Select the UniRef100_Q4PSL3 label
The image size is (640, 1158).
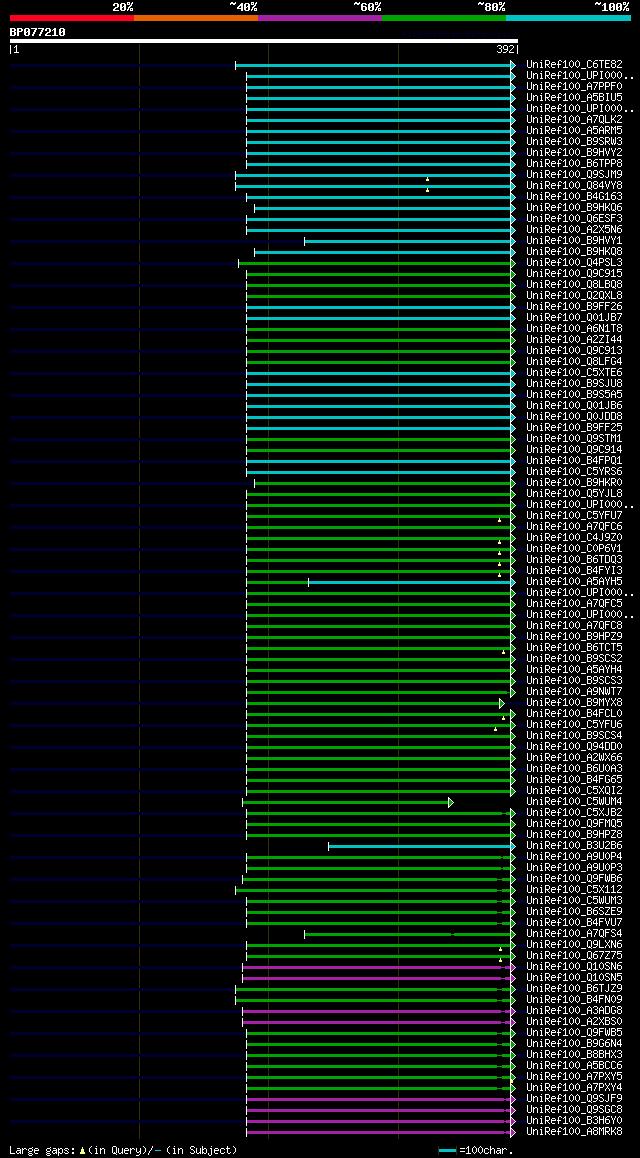pyautogui.click(x=574, y=263)
